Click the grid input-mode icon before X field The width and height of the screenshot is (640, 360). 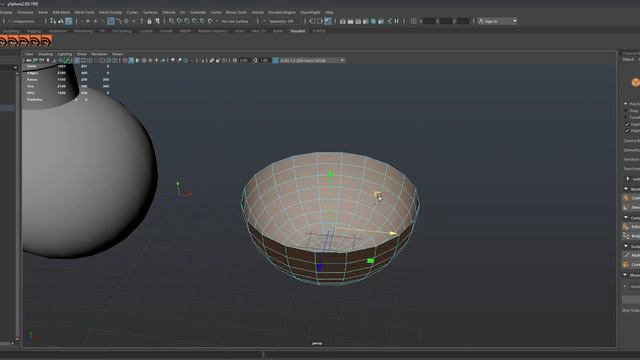pos(413,21)
